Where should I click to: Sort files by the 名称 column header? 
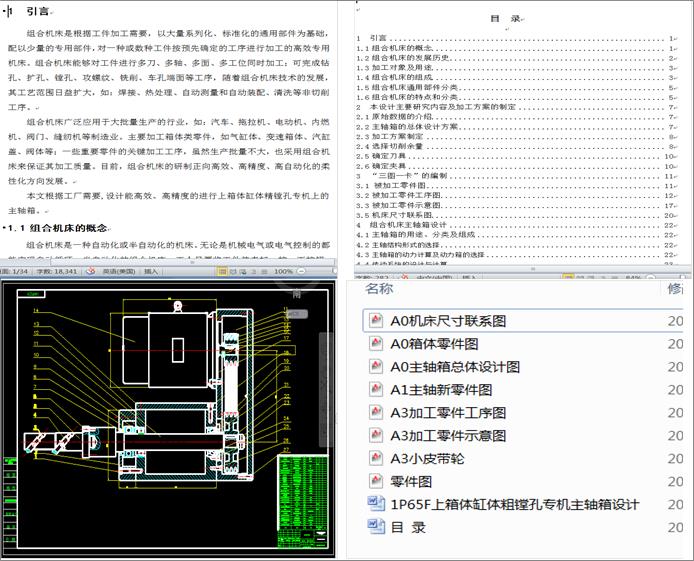click(379, 289)
